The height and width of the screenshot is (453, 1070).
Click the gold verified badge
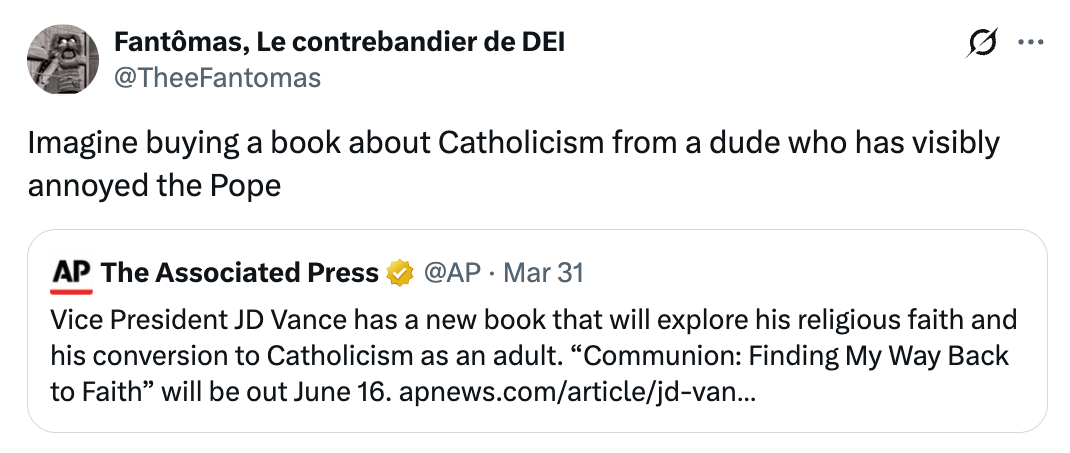click(x=401, y=273)
